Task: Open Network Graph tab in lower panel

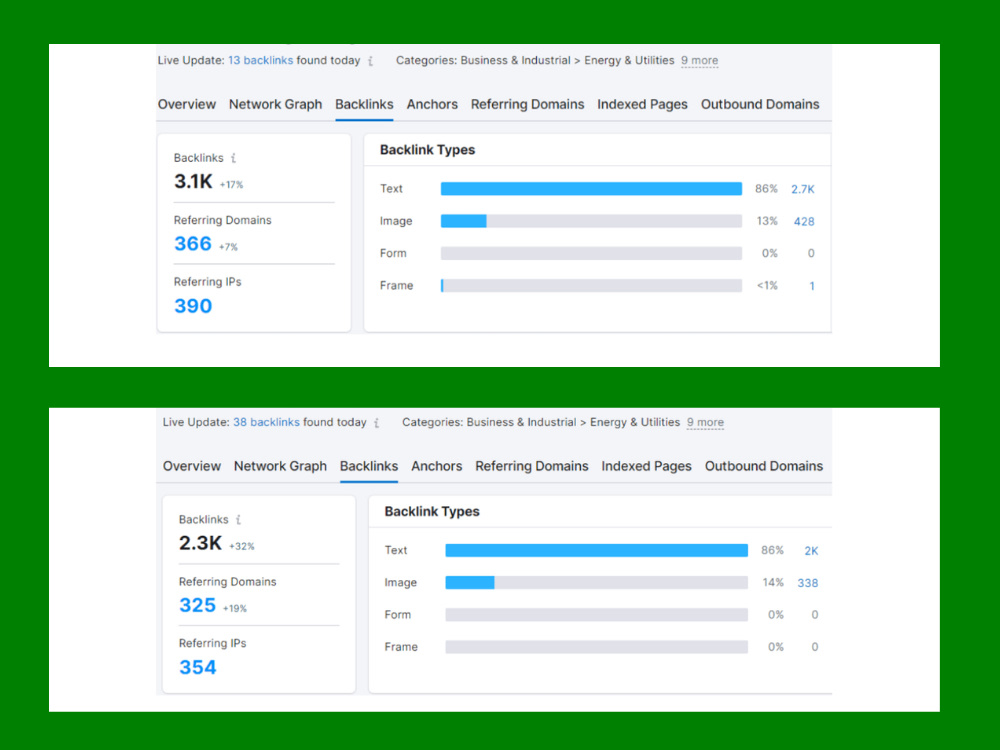Action: 280,466
